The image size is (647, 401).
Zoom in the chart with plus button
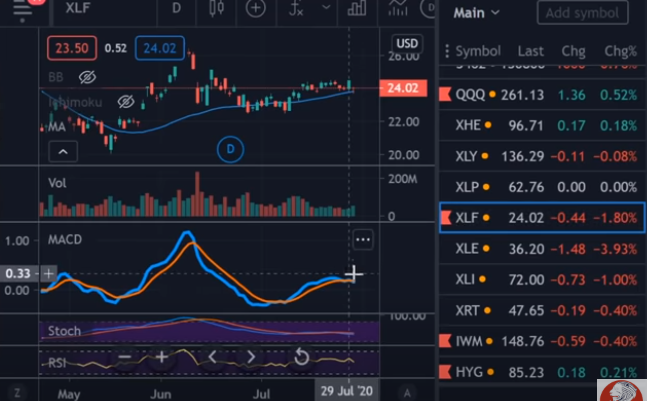[161, 357]
